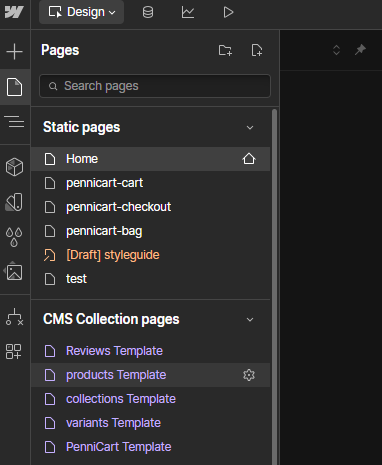Click the expand/collapse arrows icon at top right
Viewport: 382px width, 465px height.
336,50
